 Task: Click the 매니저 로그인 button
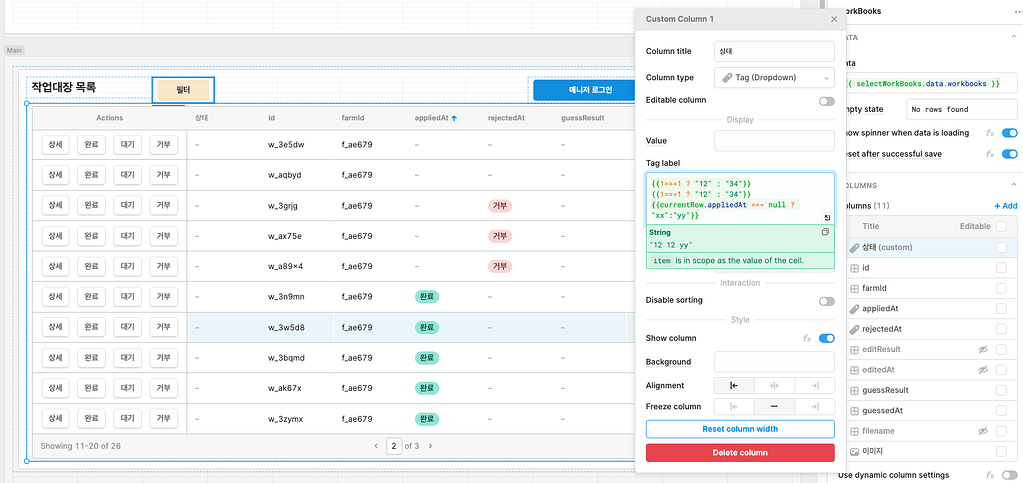pos(586,90)
